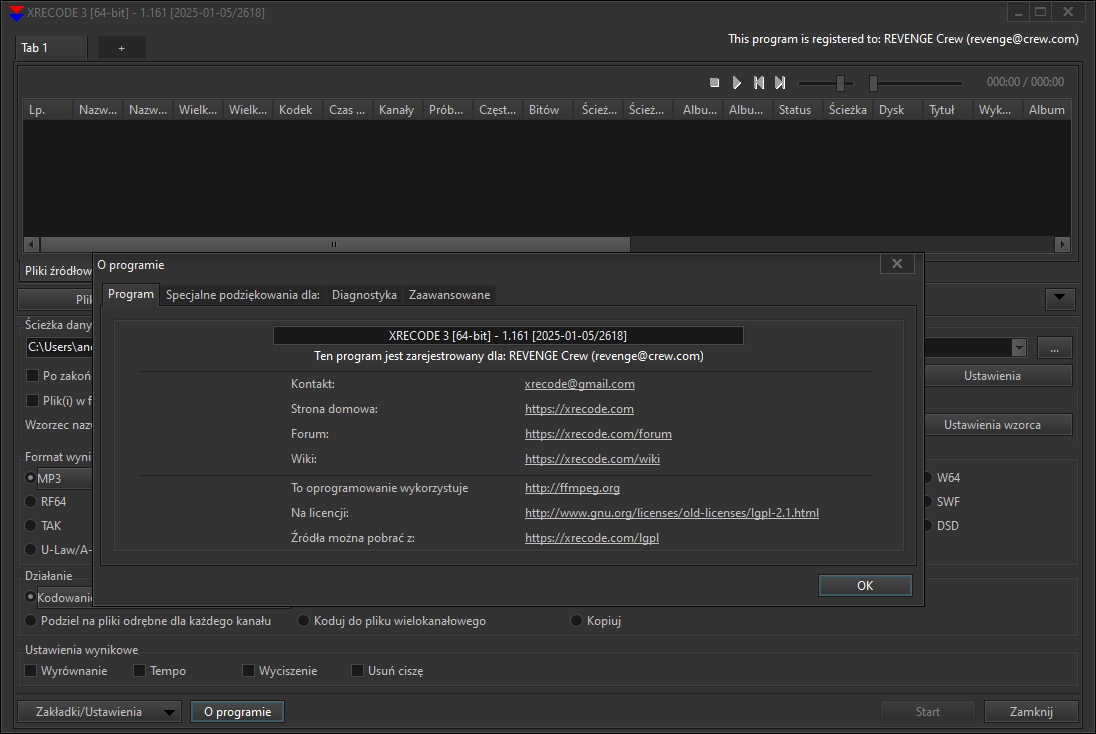1096x734 pixels.
Task: Add a new tab with plus button
Action: click(x=122, y=48)
